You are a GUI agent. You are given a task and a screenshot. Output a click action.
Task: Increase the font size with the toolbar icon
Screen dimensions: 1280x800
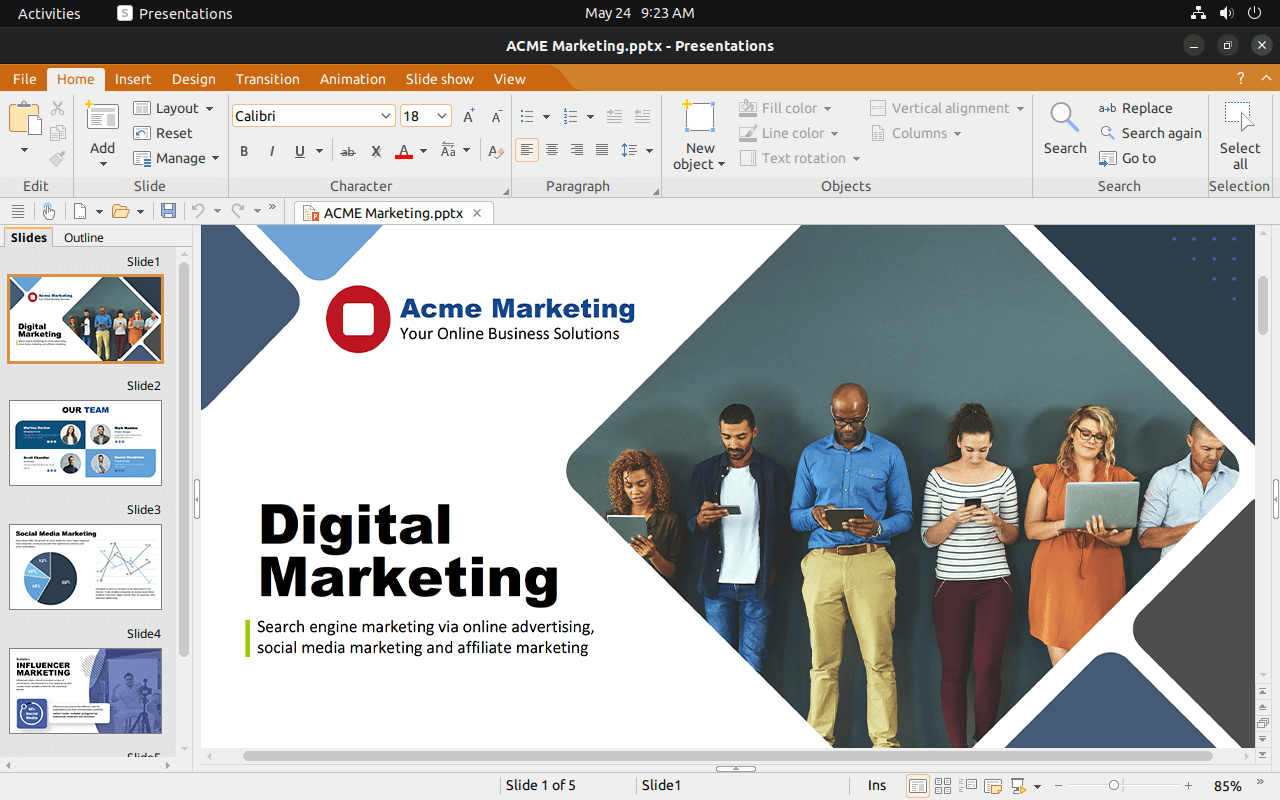coord(468,115)
